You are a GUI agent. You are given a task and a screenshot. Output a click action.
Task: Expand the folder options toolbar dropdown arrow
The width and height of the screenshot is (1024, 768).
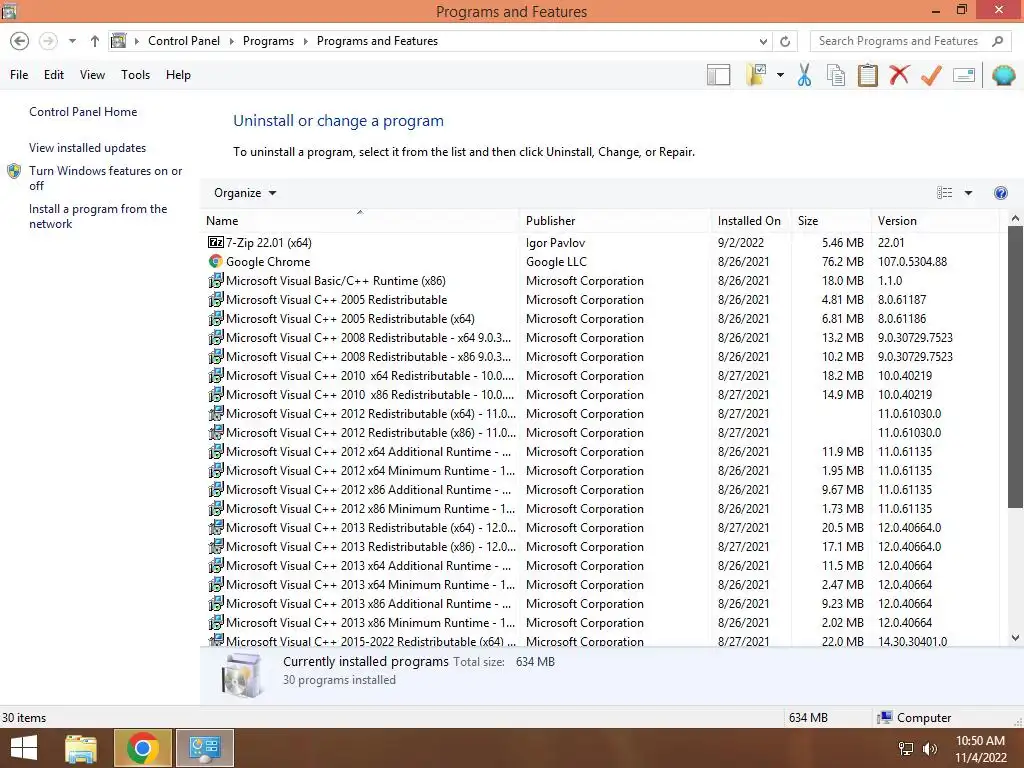[x=780, y=75]
